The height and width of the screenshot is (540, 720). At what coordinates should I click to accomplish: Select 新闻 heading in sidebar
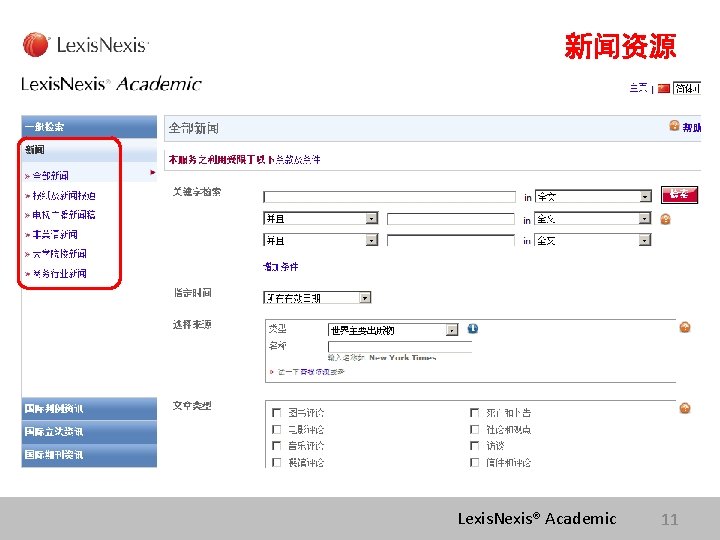pos(35,149)
